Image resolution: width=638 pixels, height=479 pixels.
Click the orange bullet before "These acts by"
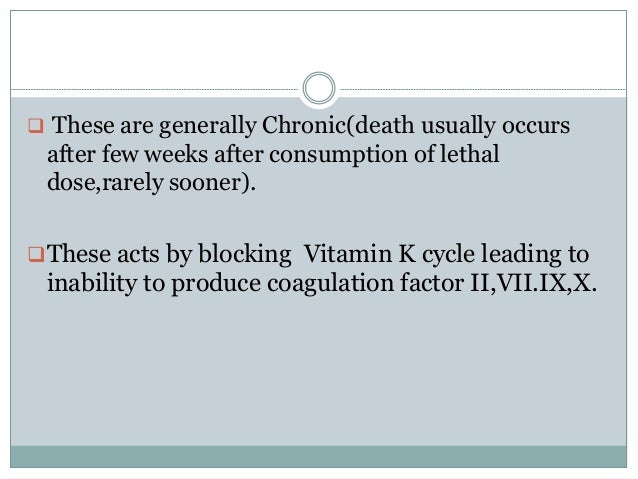click(x=36, y=255)
